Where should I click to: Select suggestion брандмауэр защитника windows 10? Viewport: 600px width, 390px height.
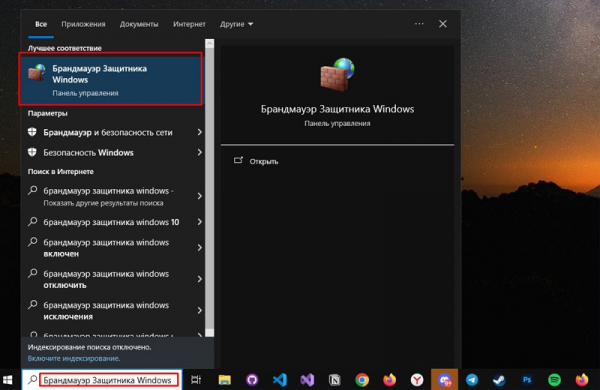point(113,222)
